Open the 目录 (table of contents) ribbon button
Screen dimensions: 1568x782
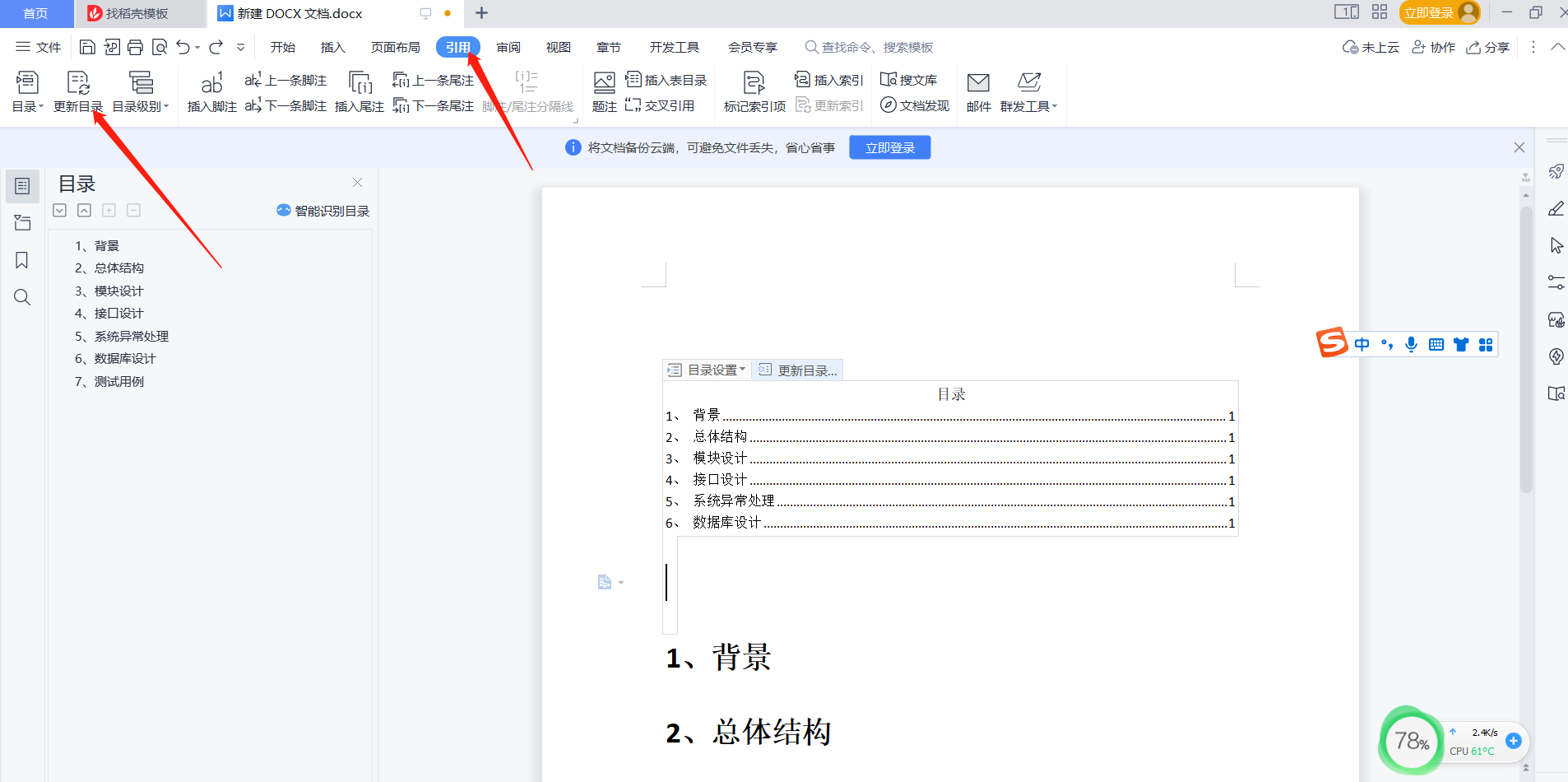(27, 92)
